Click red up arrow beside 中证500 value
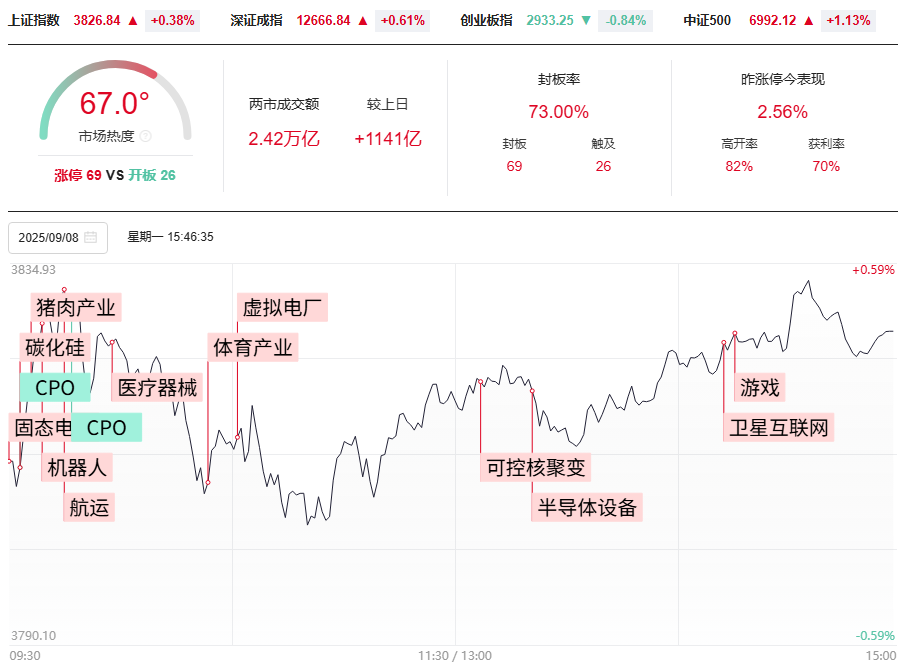 pyautogui.click(x=808, y=20)
